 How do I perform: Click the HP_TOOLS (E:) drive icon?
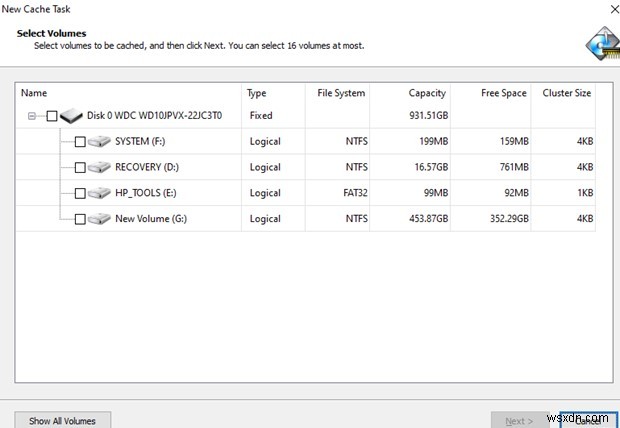99,193
